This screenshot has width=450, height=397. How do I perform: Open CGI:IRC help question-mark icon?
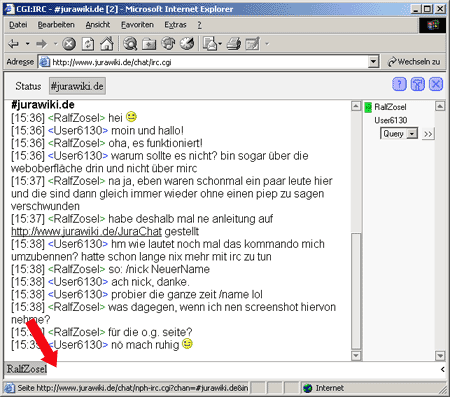click(399, 84)
